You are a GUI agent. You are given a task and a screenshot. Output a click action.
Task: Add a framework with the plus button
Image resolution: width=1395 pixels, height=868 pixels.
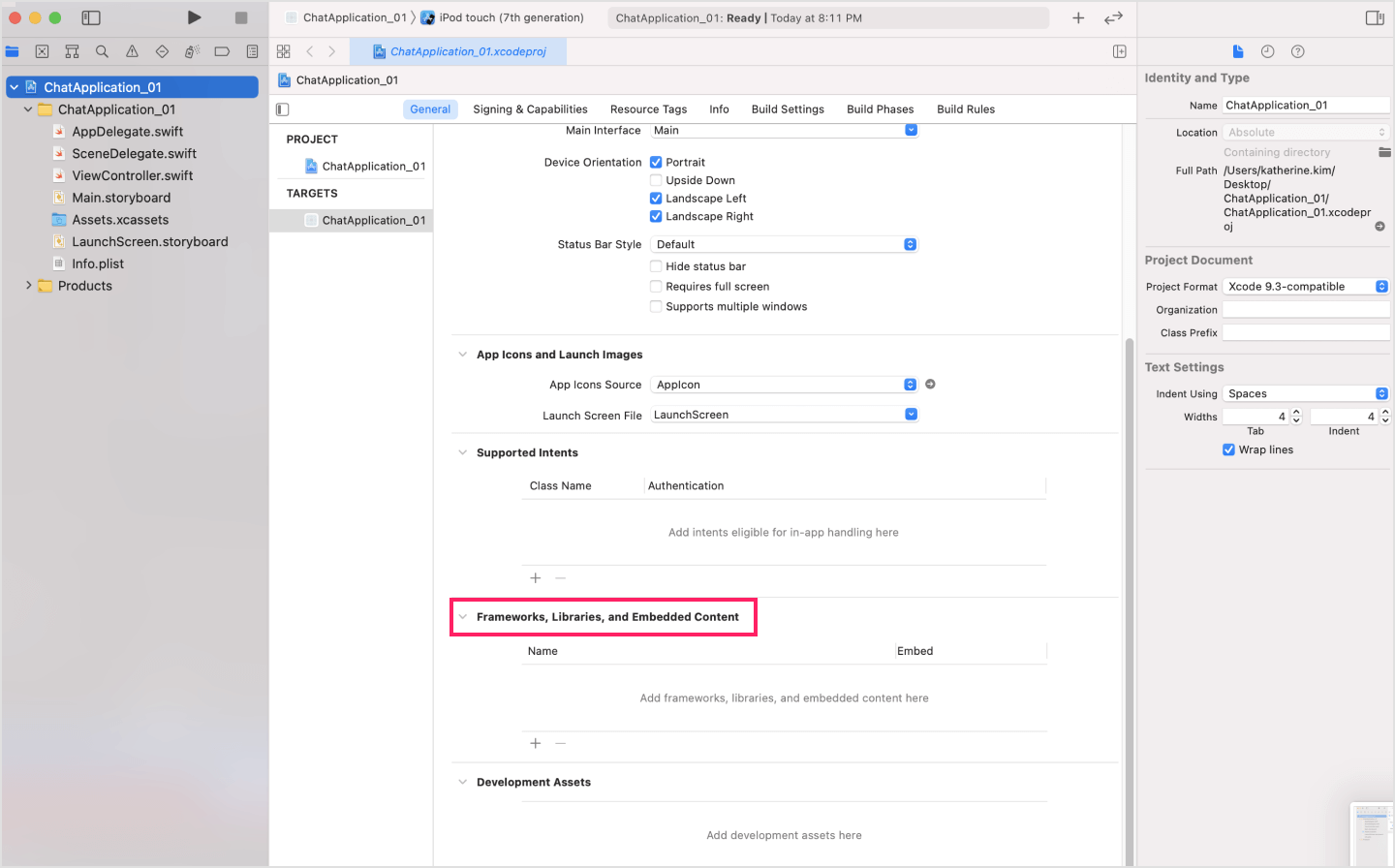(536, 743)
